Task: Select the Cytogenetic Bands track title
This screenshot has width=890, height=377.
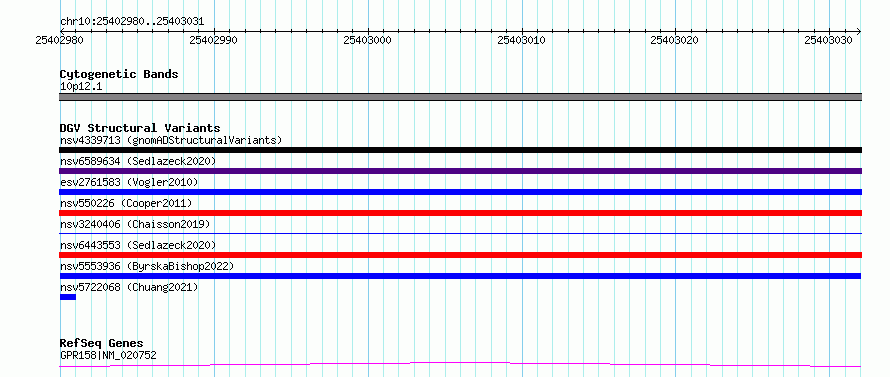Action: click(119, 74)
